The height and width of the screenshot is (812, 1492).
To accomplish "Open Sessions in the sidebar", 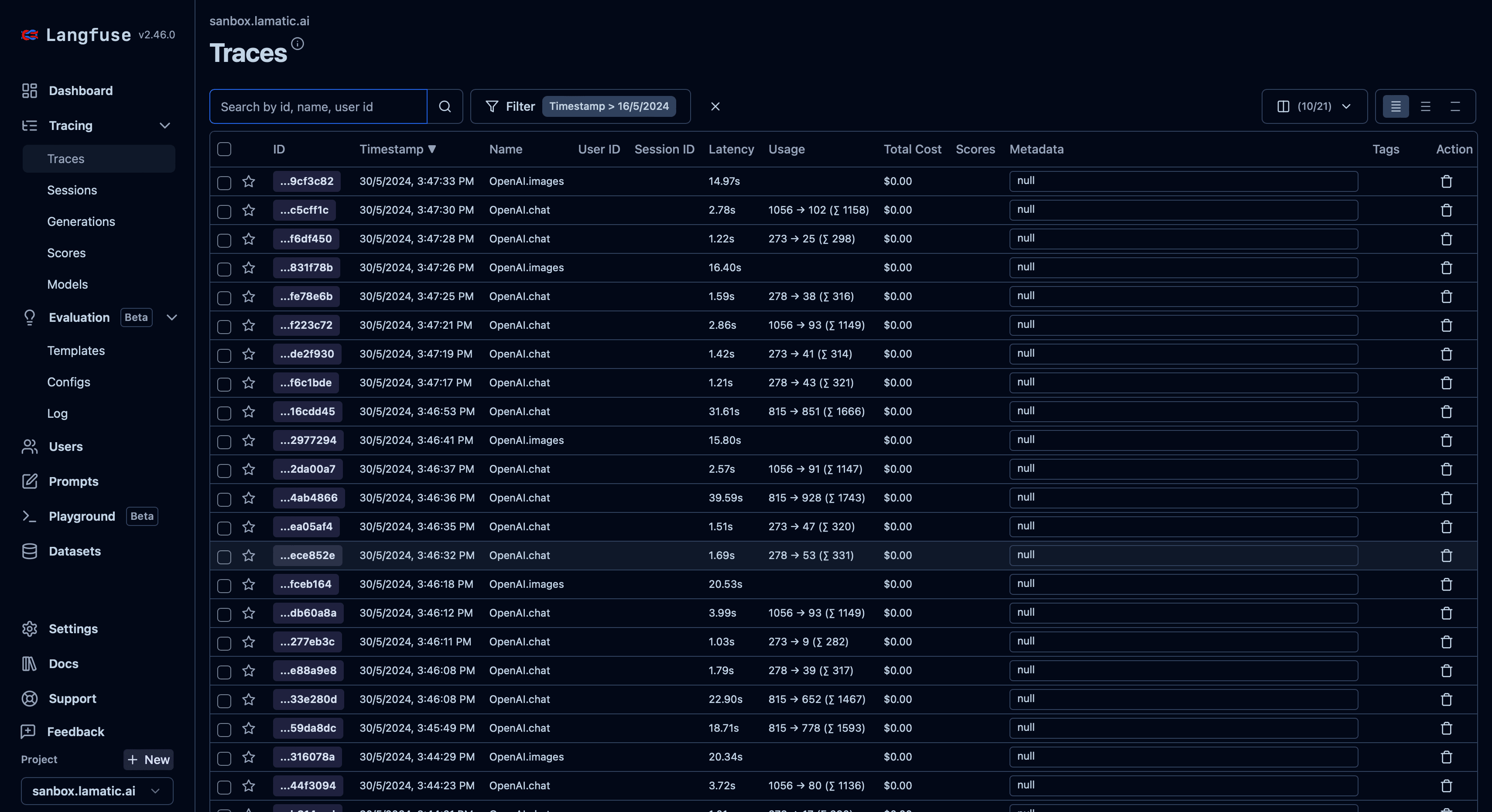I will coord(72,190).
